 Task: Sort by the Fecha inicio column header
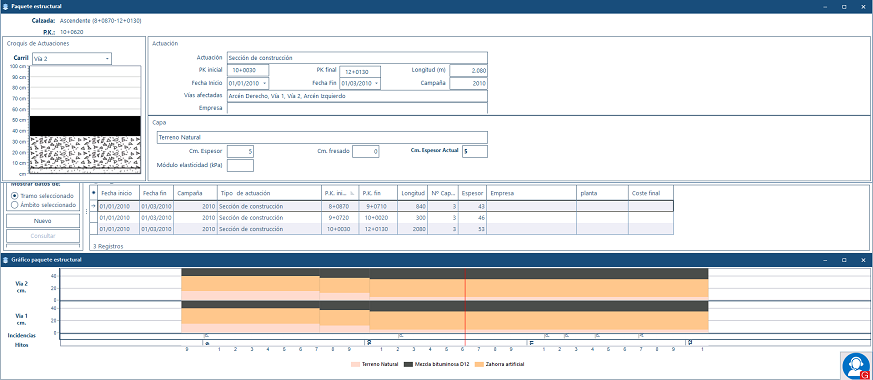click(x=119, y=193)
